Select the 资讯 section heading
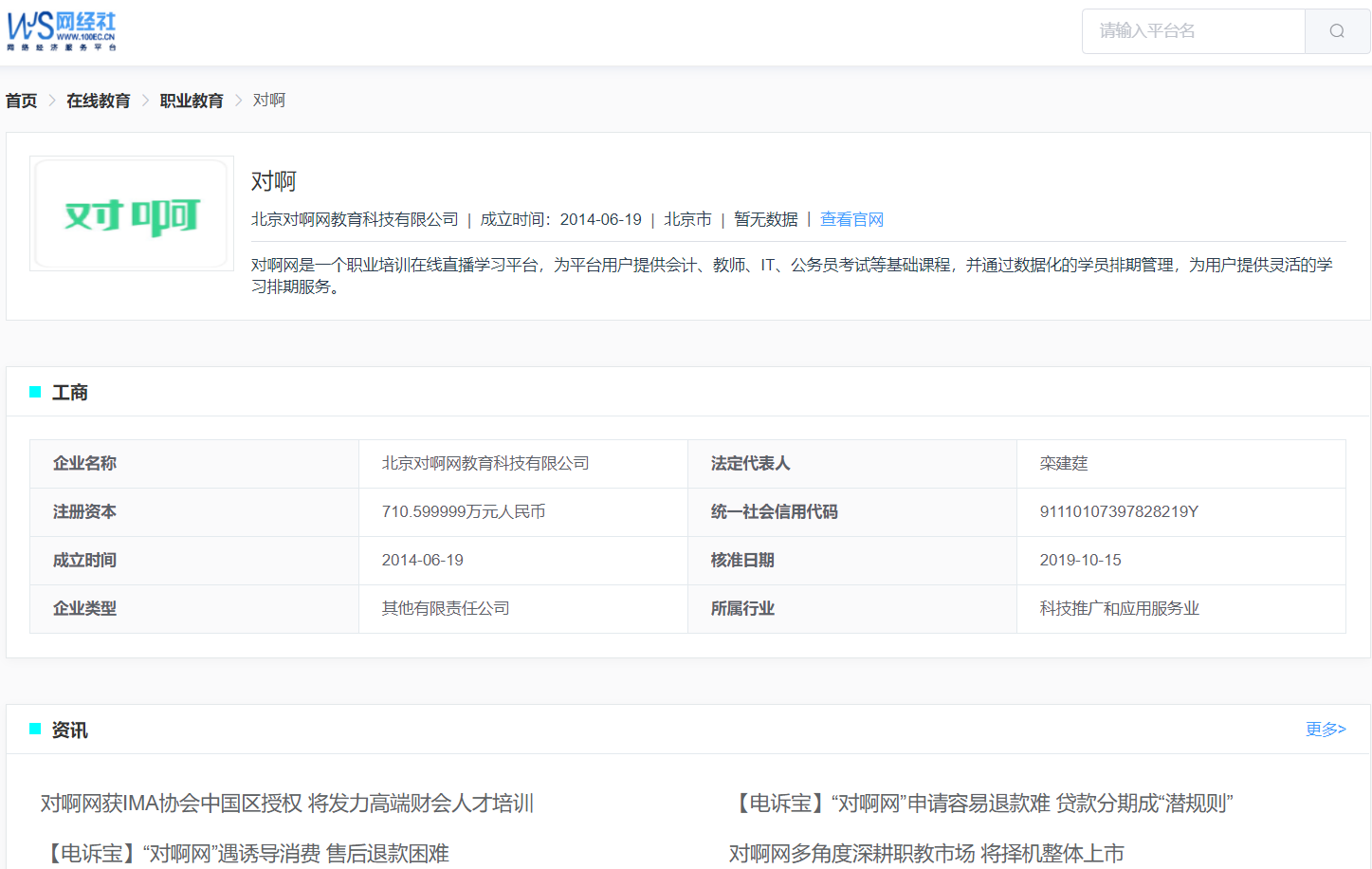1372x869 pixels. click(70, 730)
